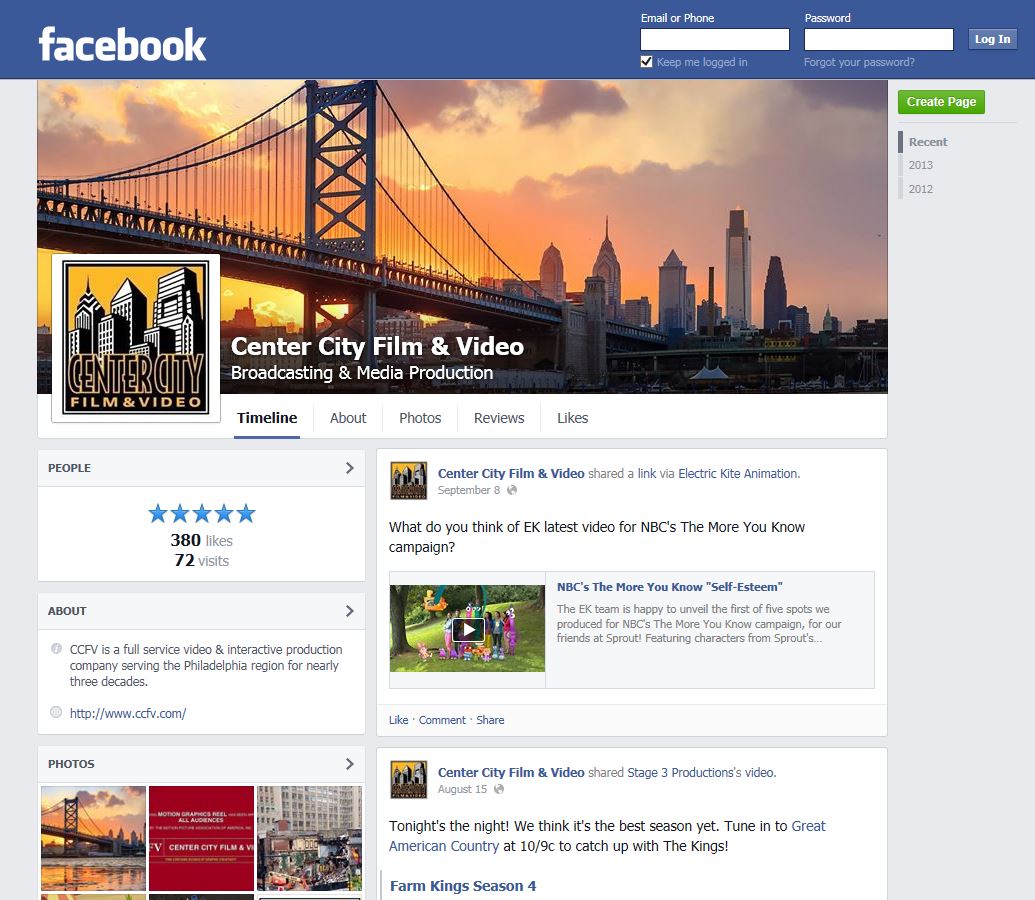Open the Likes tab
Viewport: 1035px width, 900px height.
tap(572, 418)
